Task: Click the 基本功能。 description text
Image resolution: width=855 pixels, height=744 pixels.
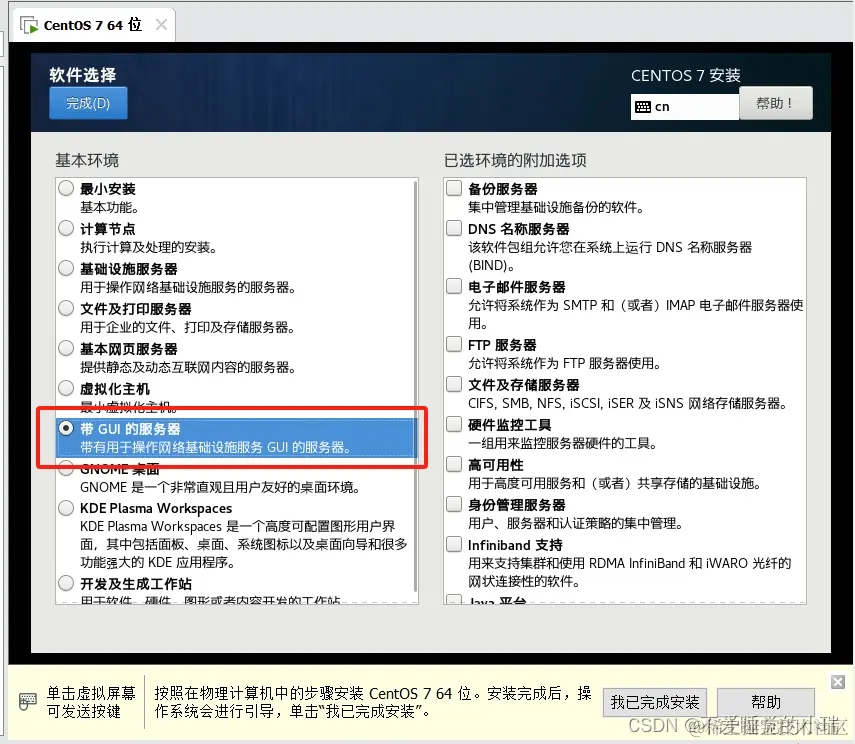Action: [110, 207]
